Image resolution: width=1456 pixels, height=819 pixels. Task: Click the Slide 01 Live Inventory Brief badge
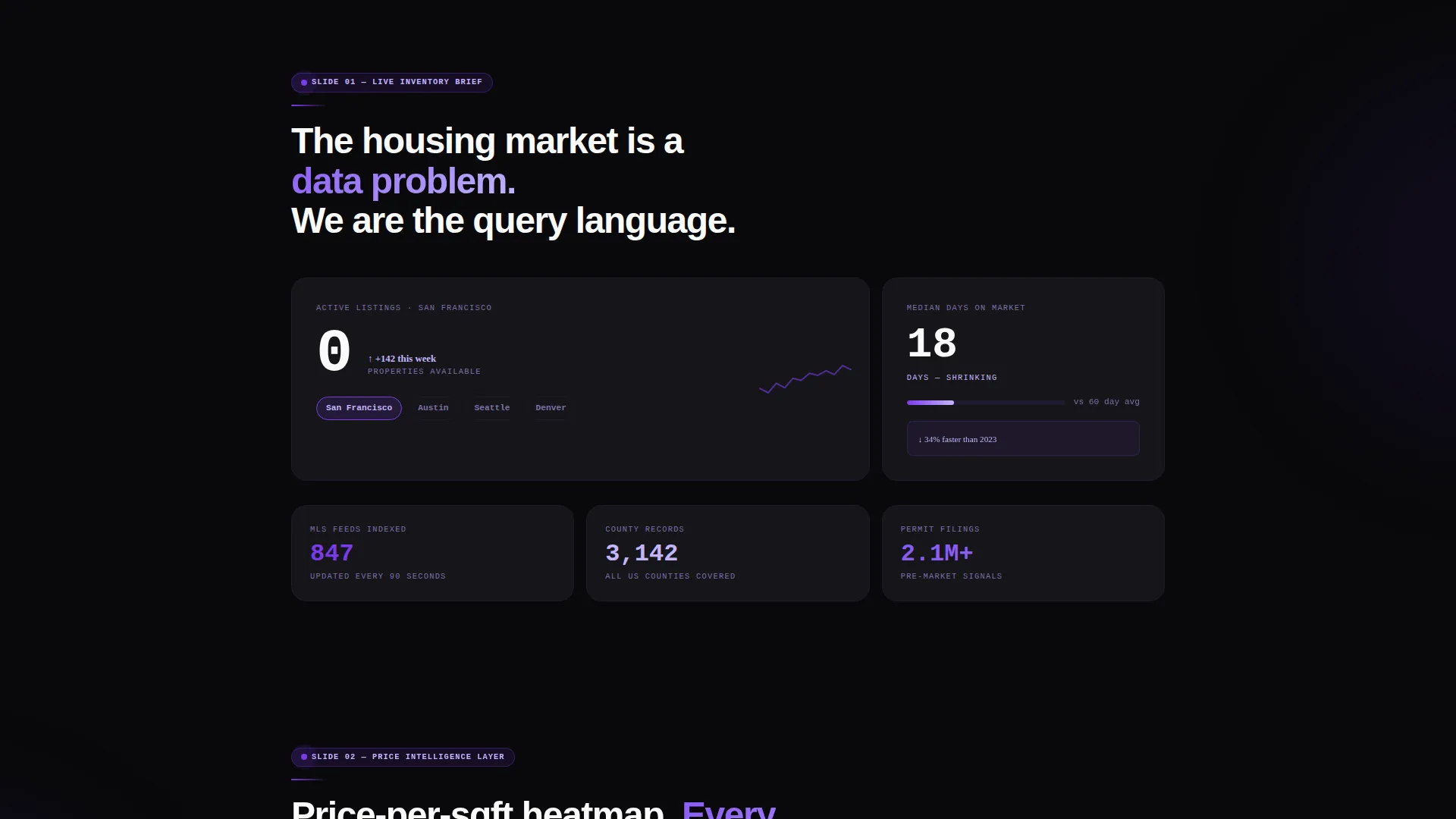point(392,83)
